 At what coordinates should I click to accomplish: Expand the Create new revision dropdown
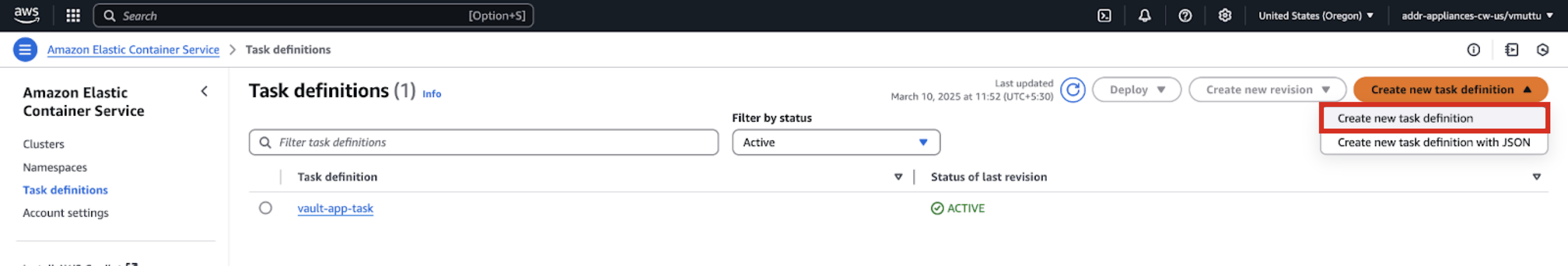[1267, 90]
